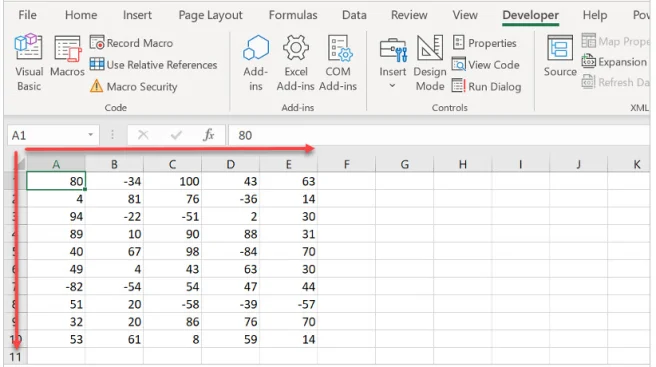Open the Visual Basic editor
Screen dimensions: 656x367
28,63
